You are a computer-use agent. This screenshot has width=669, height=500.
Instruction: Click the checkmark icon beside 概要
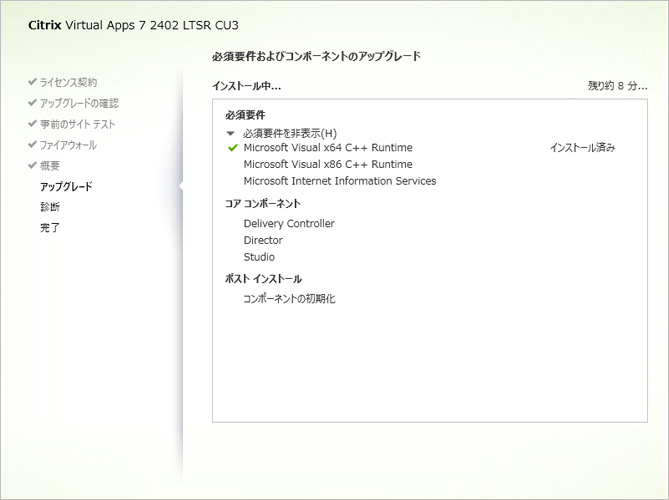point(32,165)
